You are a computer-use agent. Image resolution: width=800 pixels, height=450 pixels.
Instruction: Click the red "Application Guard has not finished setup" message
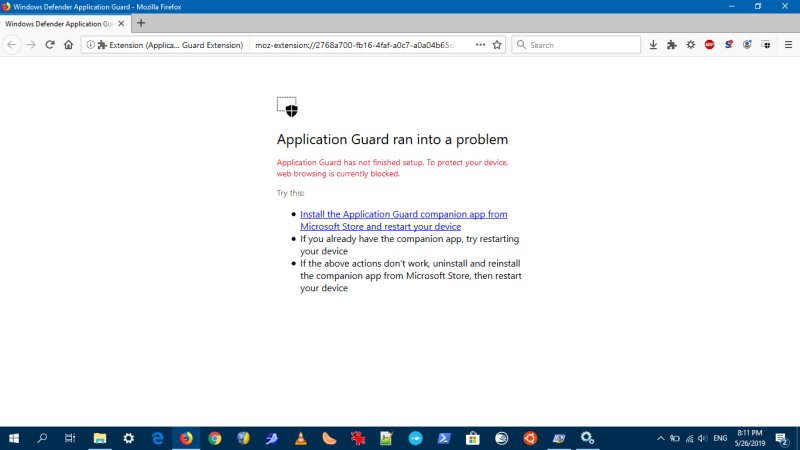(392, 168)
